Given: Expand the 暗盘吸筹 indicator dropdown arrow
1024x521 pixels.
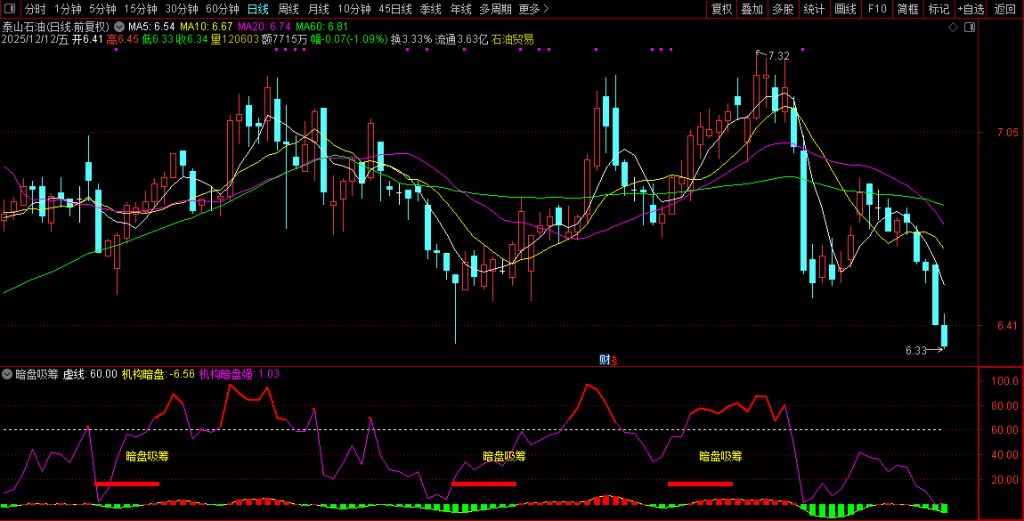Looking at the screenshot, I should (x=8, y=374).
